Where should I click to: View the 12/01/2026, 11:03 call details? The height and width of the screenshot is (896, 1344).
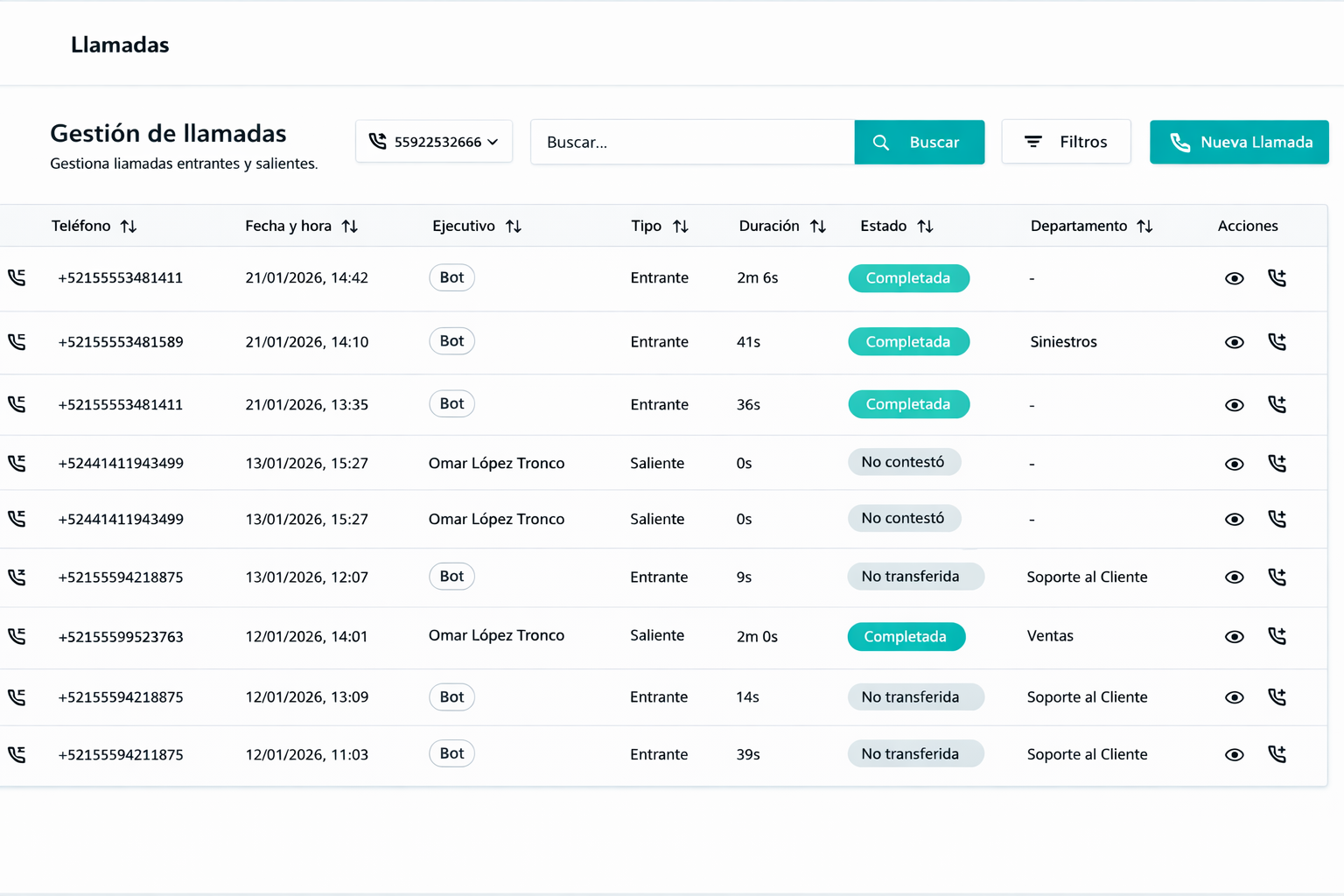tap(1234, 754)
